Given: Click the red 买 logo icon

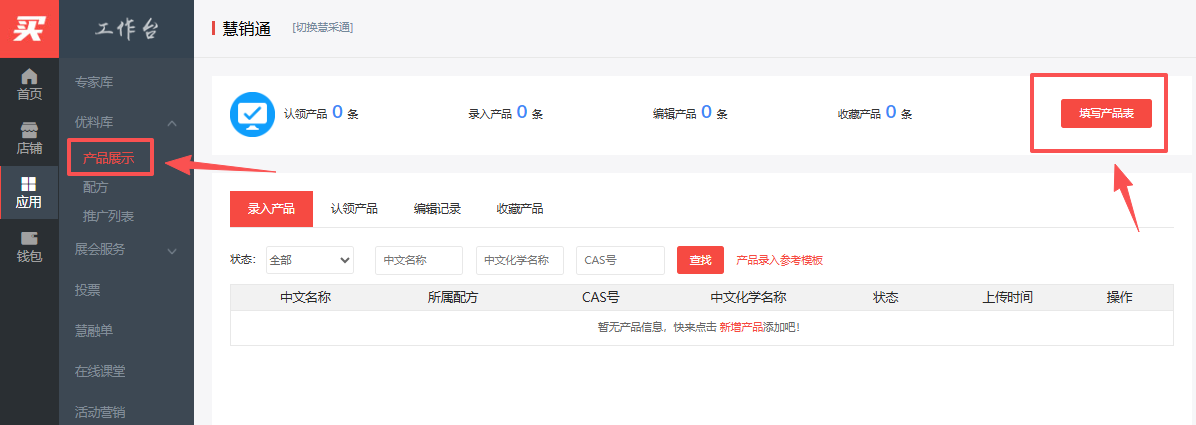Looking at the screenshot, I should tap(29, 28).
